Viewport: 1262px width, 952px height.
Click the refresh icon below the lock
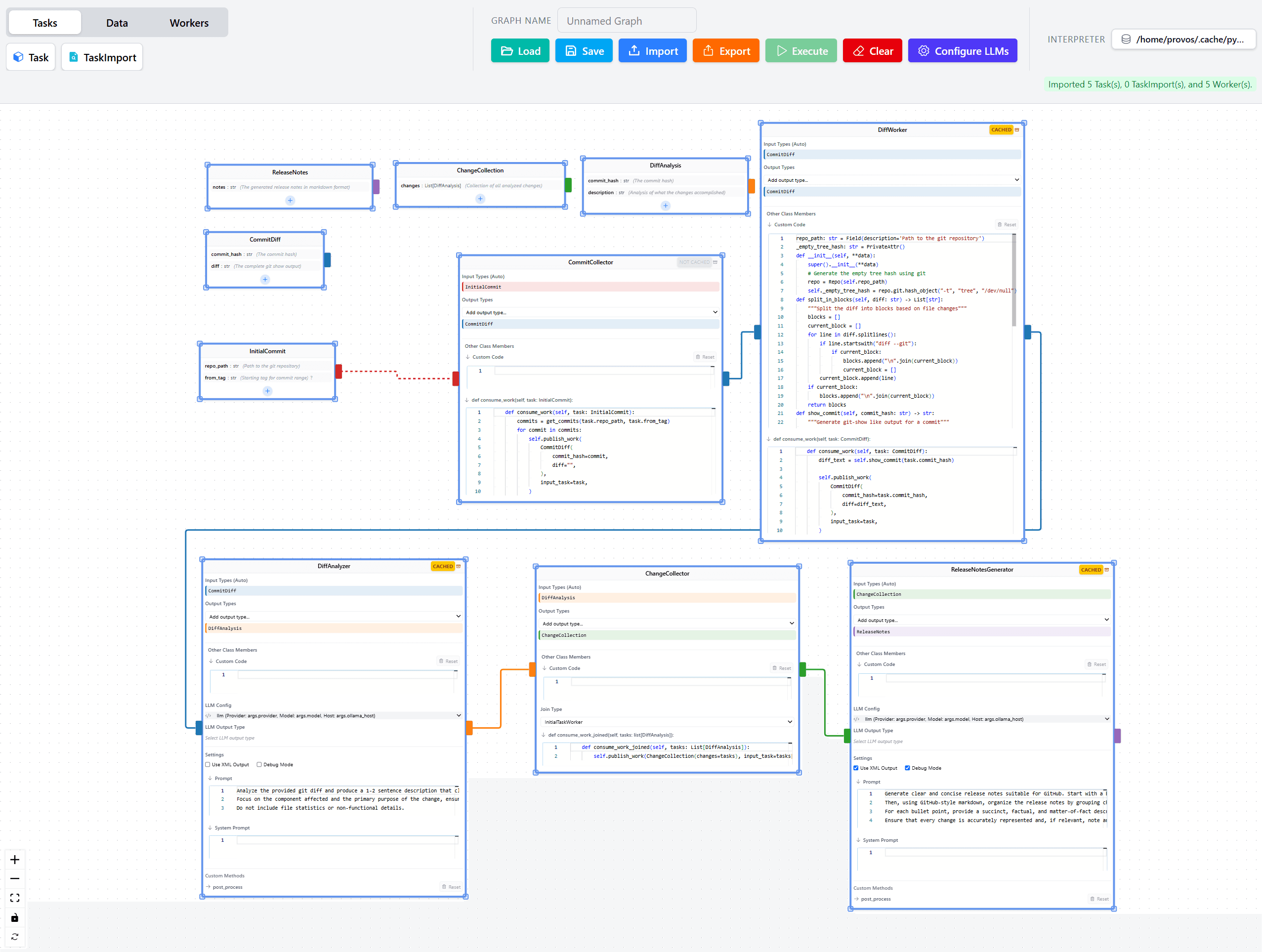pyautogui.click(x=15, y=936)
